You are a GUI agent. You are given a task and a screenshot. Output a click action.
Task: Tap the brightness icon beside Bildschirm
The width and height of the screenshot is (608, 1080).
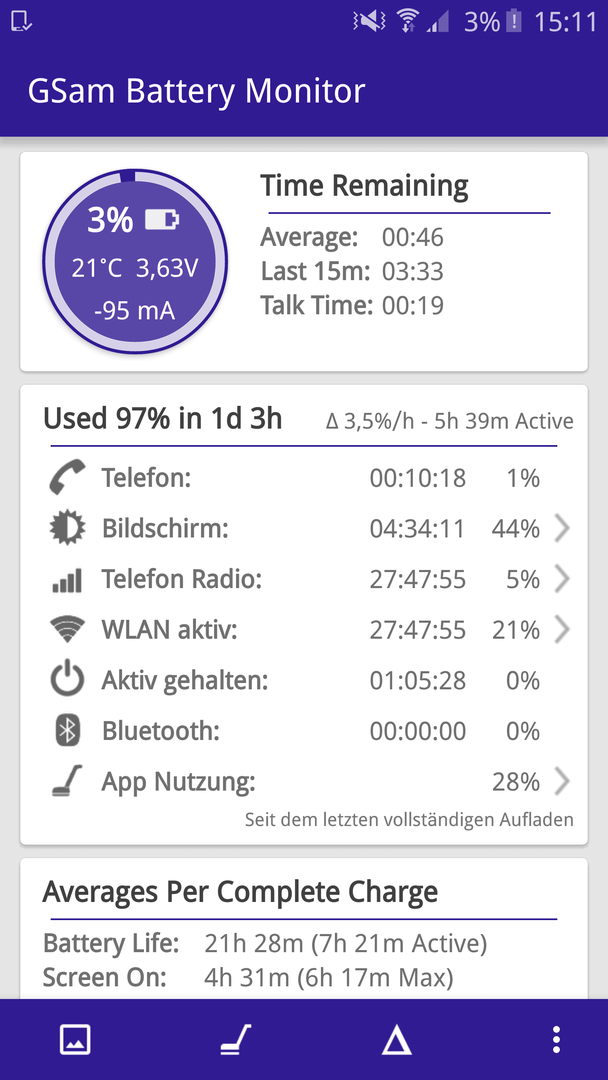(x=67, y=528)
